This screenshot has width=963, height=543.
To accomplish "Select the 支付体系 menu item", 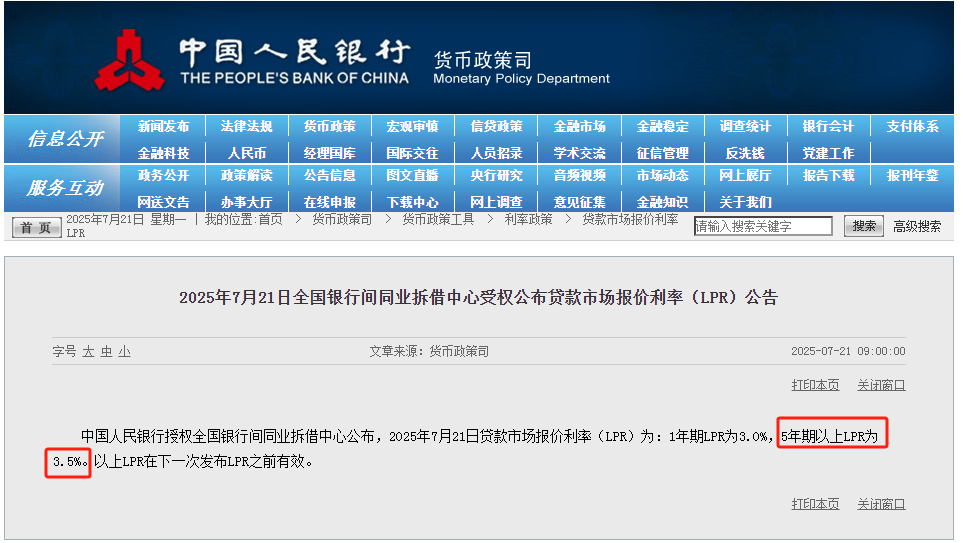I will (x=912, y=127).
